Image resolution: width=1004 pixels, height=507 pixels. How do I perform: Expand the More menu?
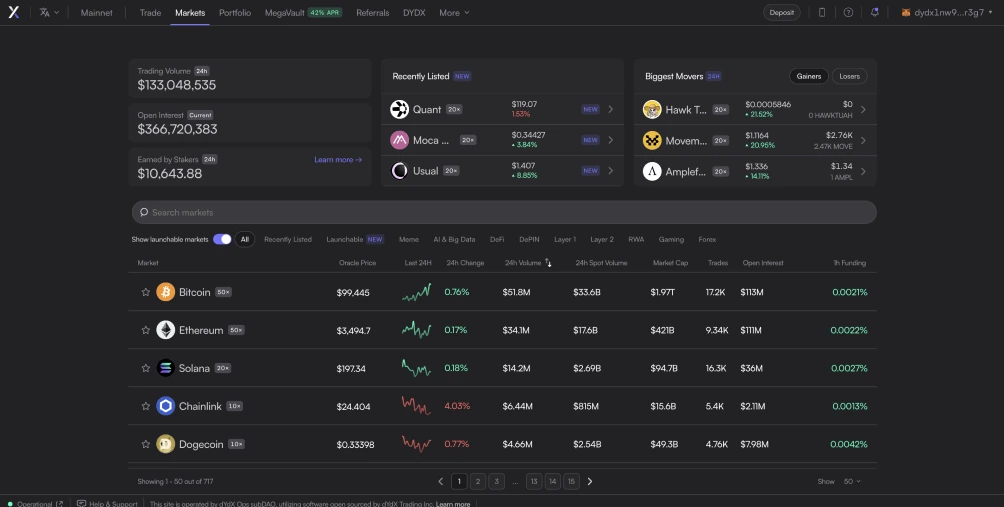[455, 12]
